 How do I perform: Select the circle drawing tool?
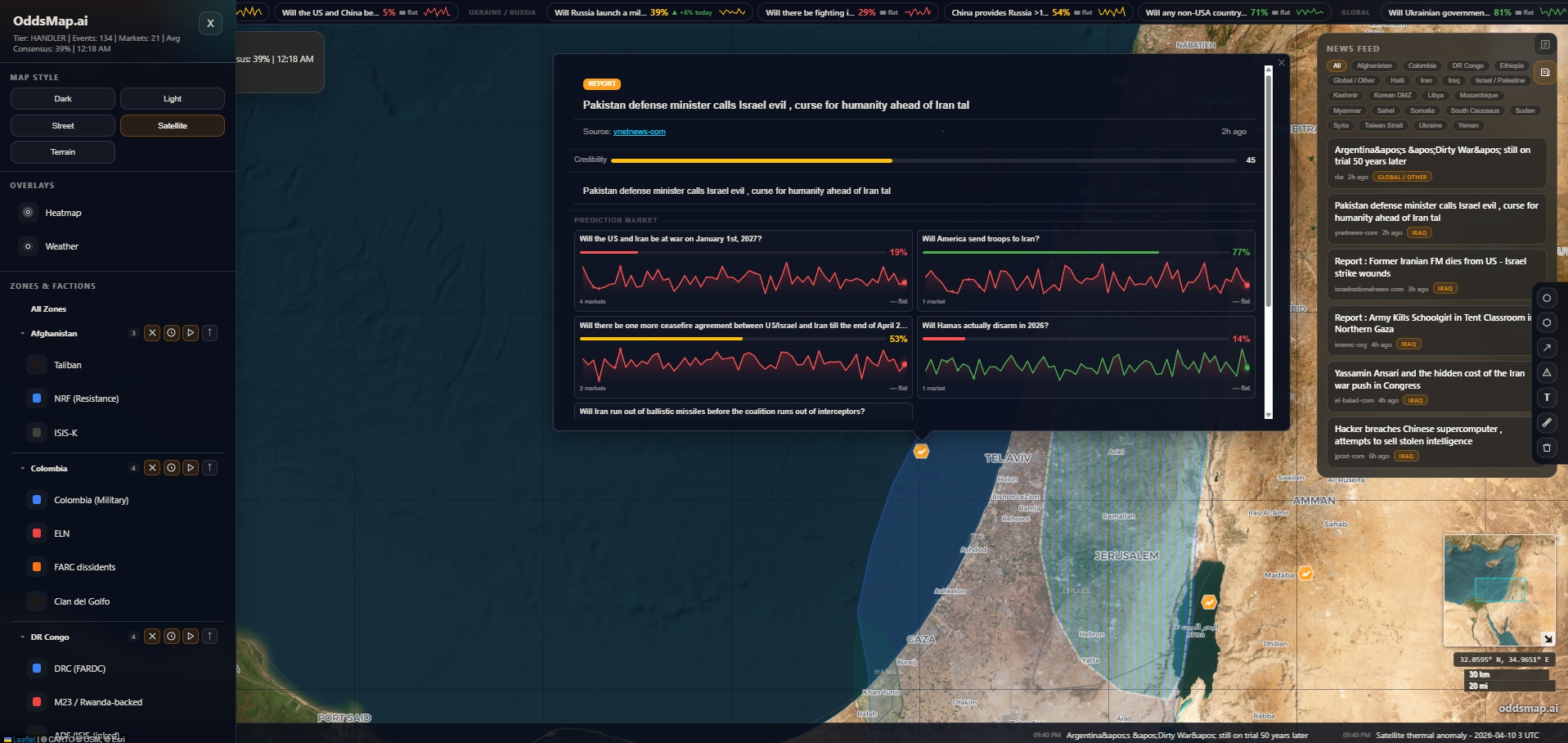click(x=1547, y=298)
